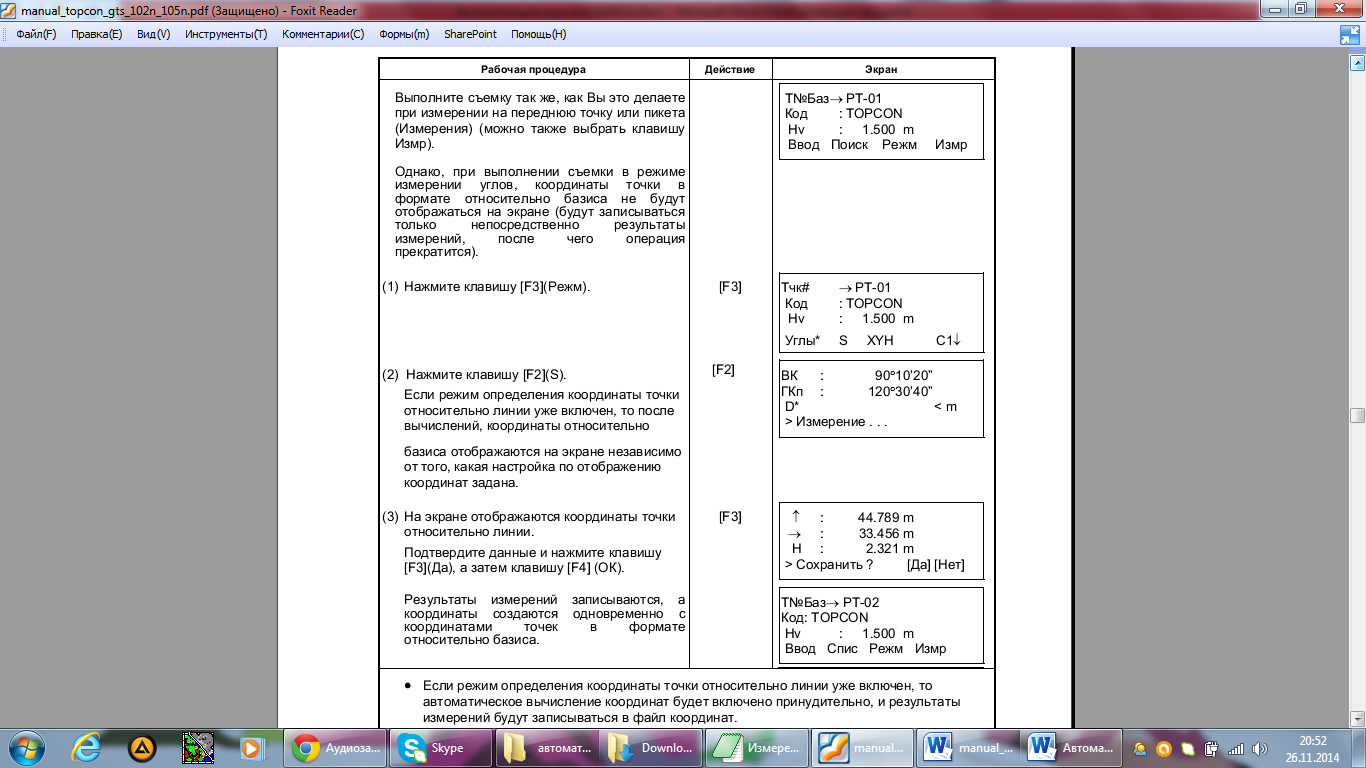Switch to the Измере... taskbar window
The height and width of the screenshot is (768, 1366).
(x=756, y=747)
